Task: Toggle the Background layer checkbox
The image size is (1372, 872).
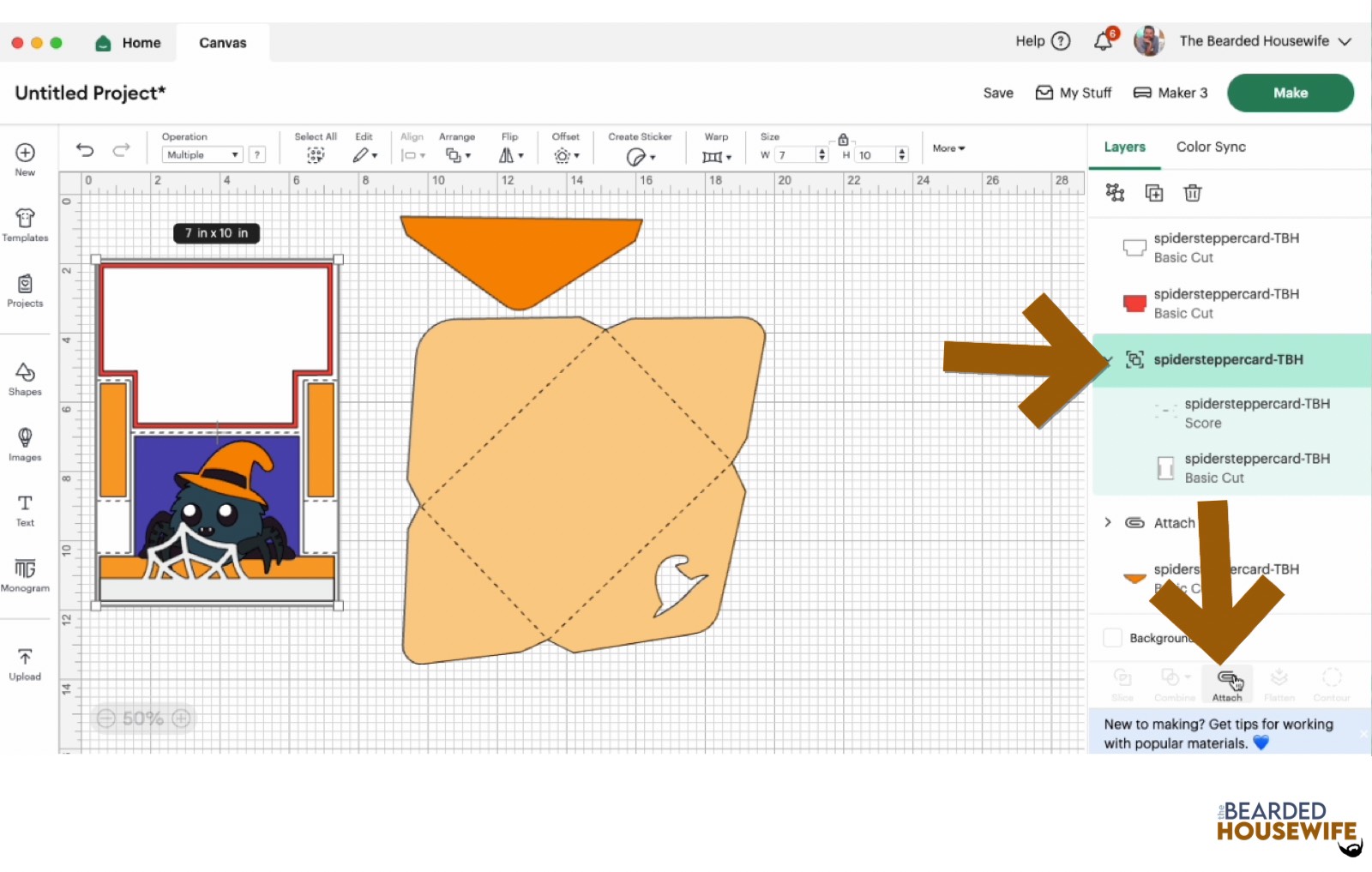Action: click(x=1112, y=638)
